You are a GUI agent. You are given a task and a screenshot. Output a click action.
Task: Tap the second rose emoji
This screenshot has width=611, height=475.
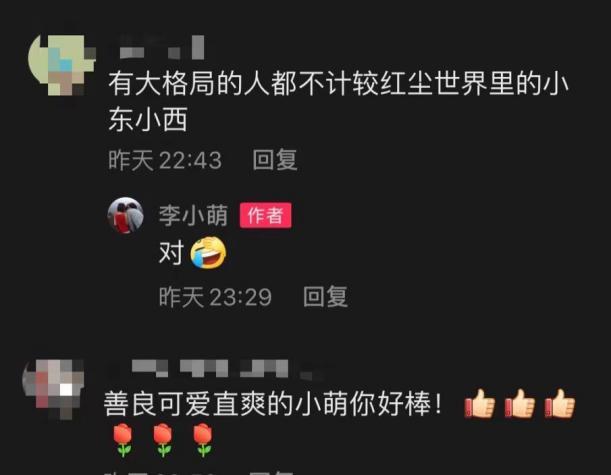coord(163,440)
